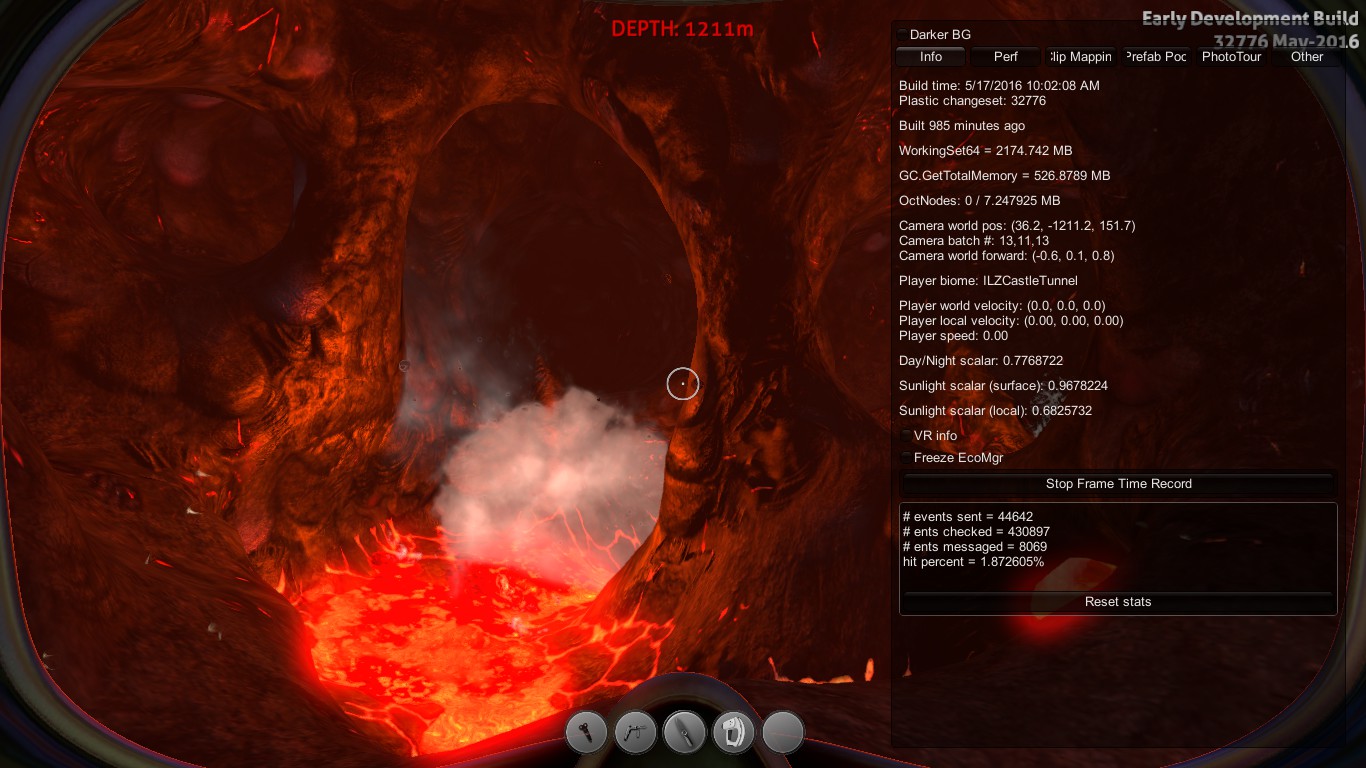This screenshot has width=1366, height=768.
Task: Select the first quick slot tool icon
Action: point(587,733)
